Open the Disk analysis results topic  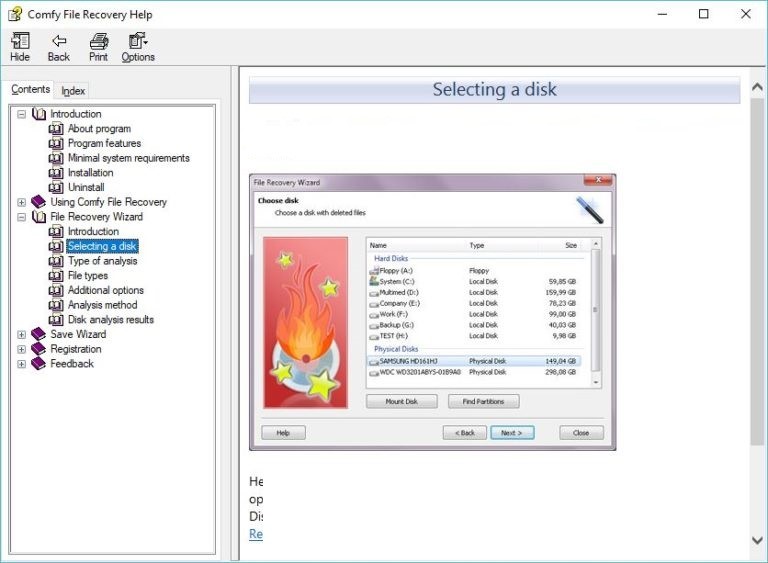click(x=111, y=319)
